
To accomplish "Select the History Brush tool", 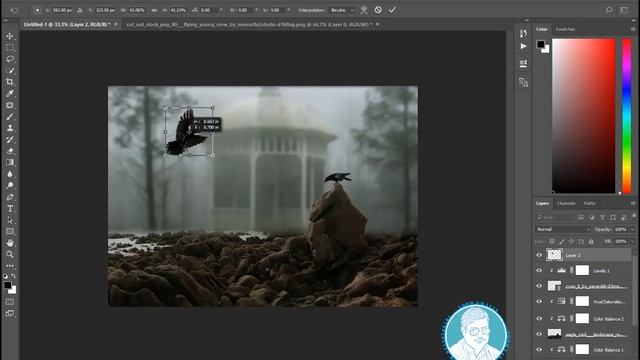I will pos(10,140).
